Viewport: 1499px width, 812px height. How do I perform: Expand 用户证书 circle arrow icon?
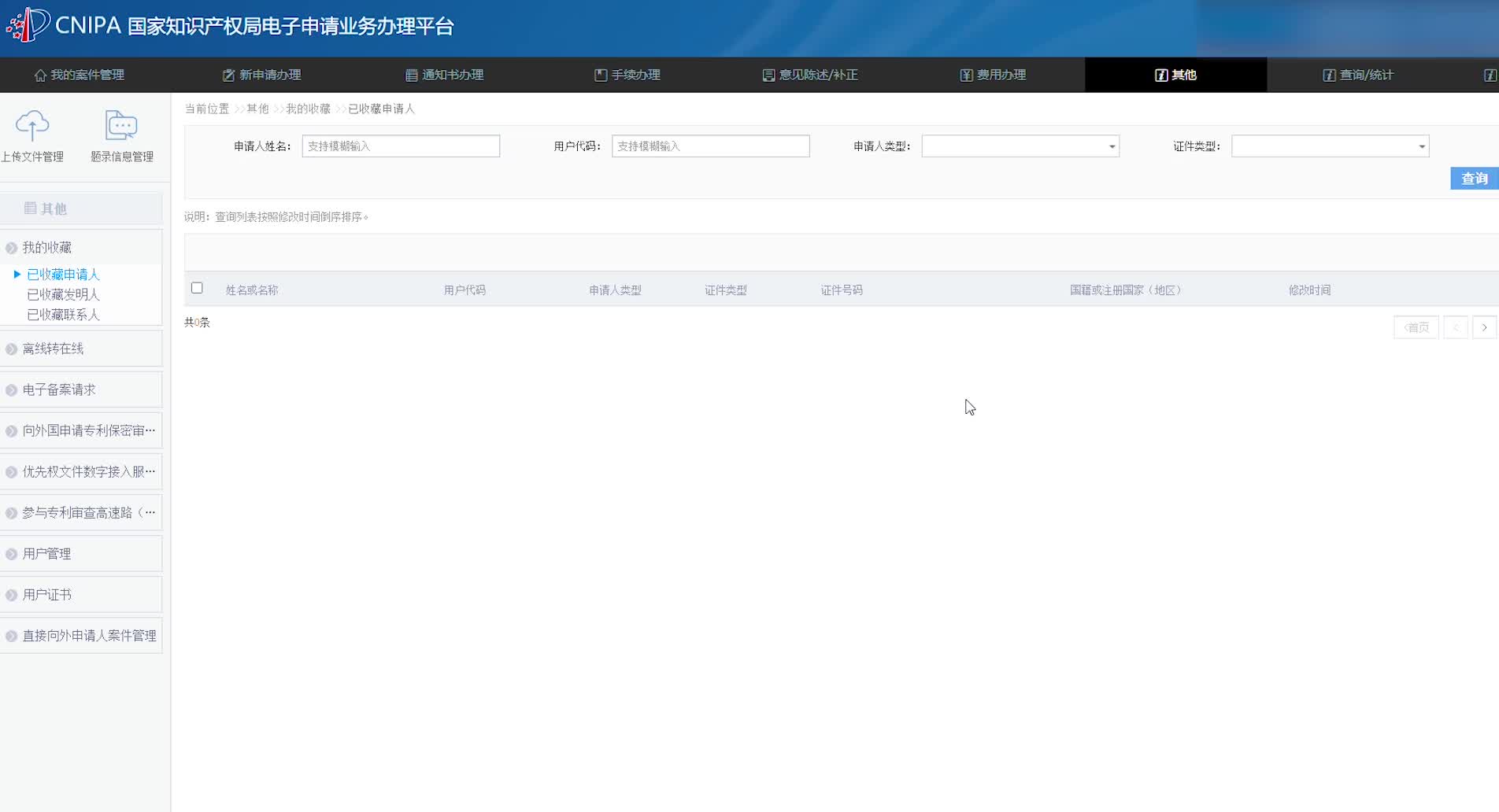coord(12,595)
